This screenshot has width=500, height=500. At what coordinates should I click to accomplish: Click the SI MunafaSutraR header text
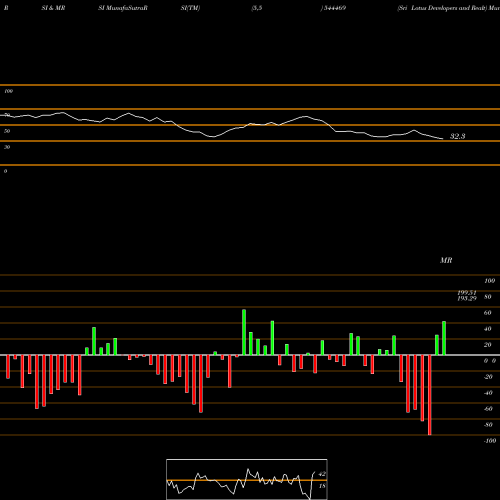(x=123, y=8)
